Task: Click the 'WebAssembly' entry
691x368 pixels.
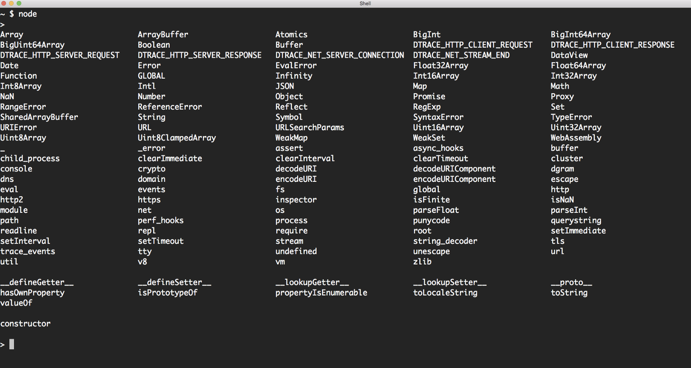Action: pyautogui.click(x=576, y=138)
